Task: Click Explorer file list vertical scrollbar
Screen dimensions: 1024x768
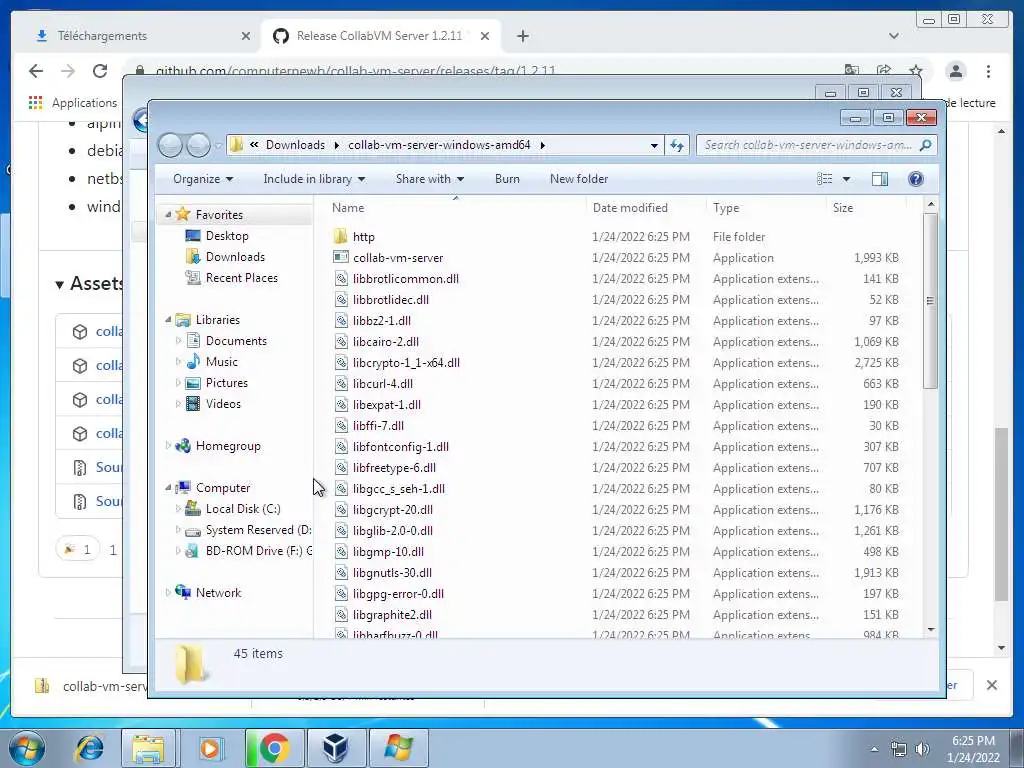Action: tap(931, 300)
